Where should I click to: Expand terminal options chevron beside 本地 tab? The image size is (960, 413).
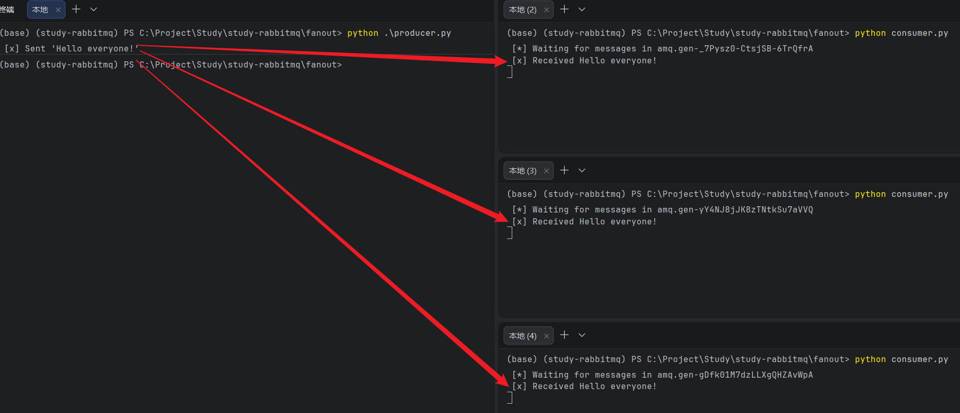click(93, 9)
